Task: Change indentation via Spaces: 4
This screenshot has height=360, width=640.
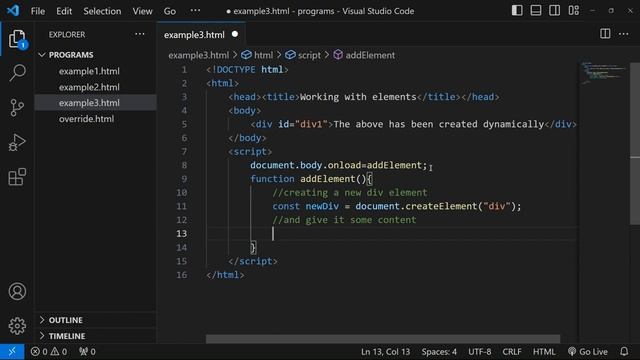Action: point(439,351)
